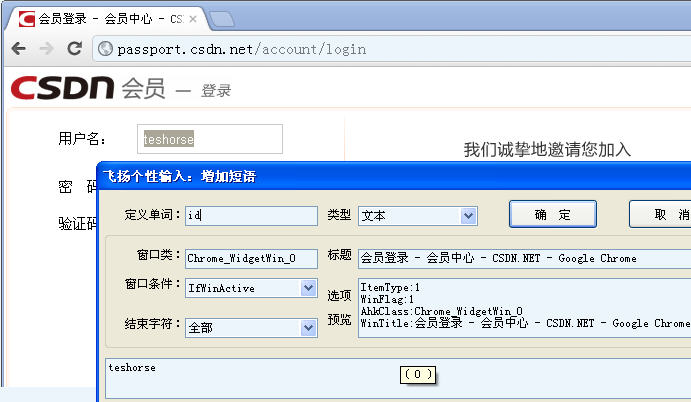Click the 登录 heading text
The height and width of the screenshot is (402, 691).
(216, 91)
